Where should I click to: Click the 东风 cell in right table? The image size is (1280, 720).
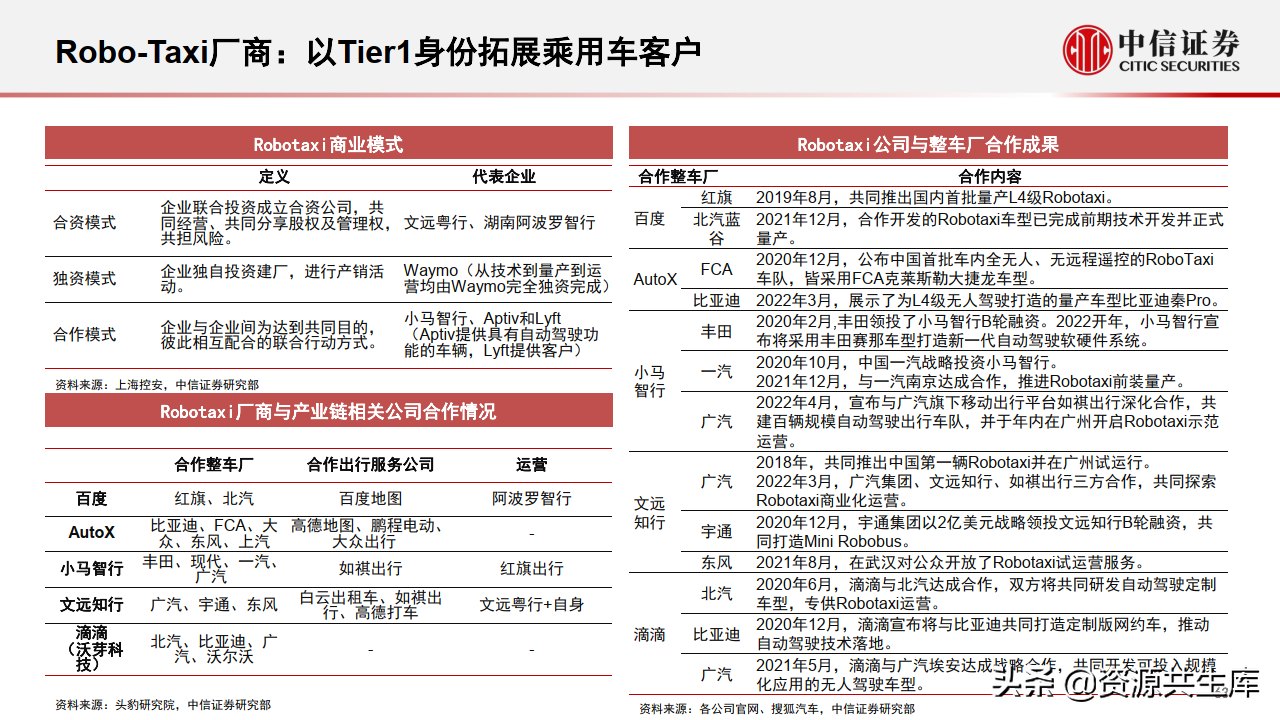tap(716, 562)
